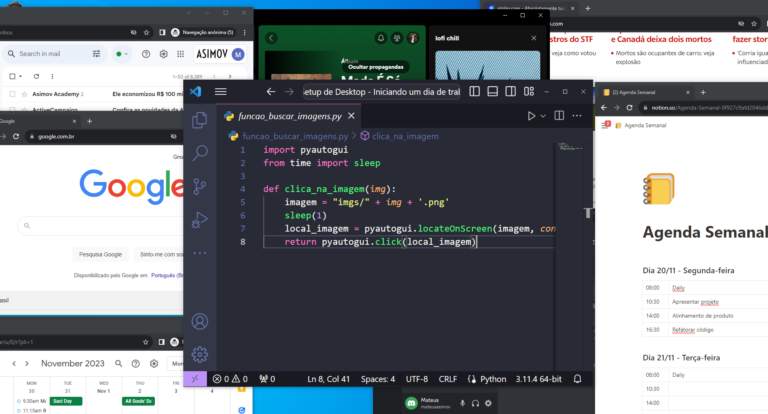The width and height of the screenshot is (768, 414).
Task: Check the Asimov Academy email checkbox
Action: pyautogui.click(x=12, y=94)
